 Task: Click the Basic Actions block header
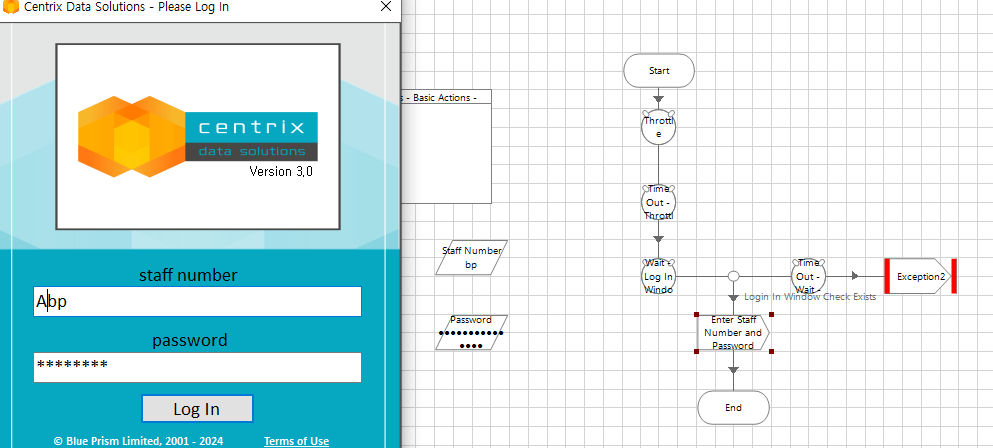click(446, 98)
